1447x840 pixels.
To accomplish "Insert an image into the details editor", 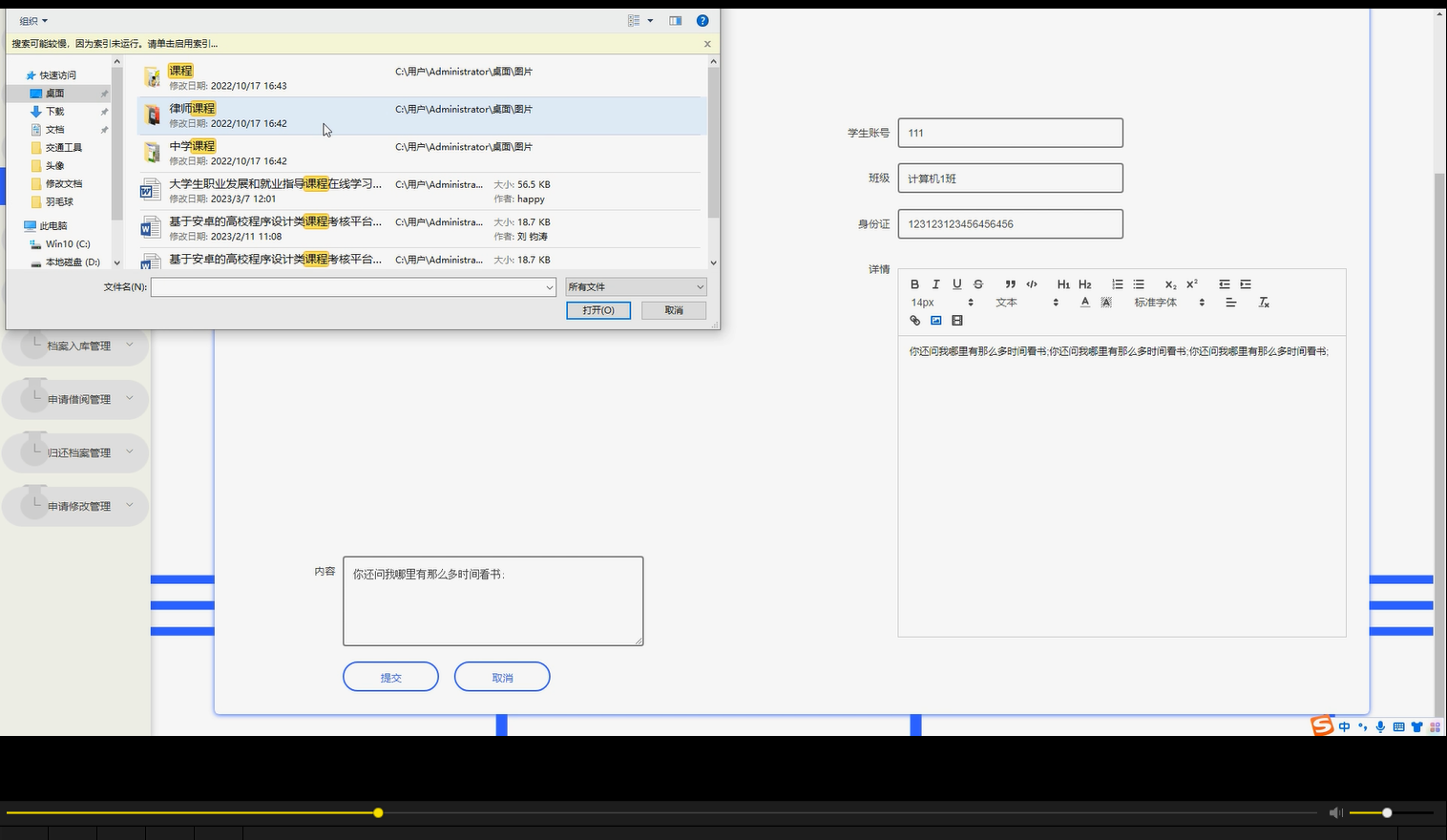I will pos(936,320).
